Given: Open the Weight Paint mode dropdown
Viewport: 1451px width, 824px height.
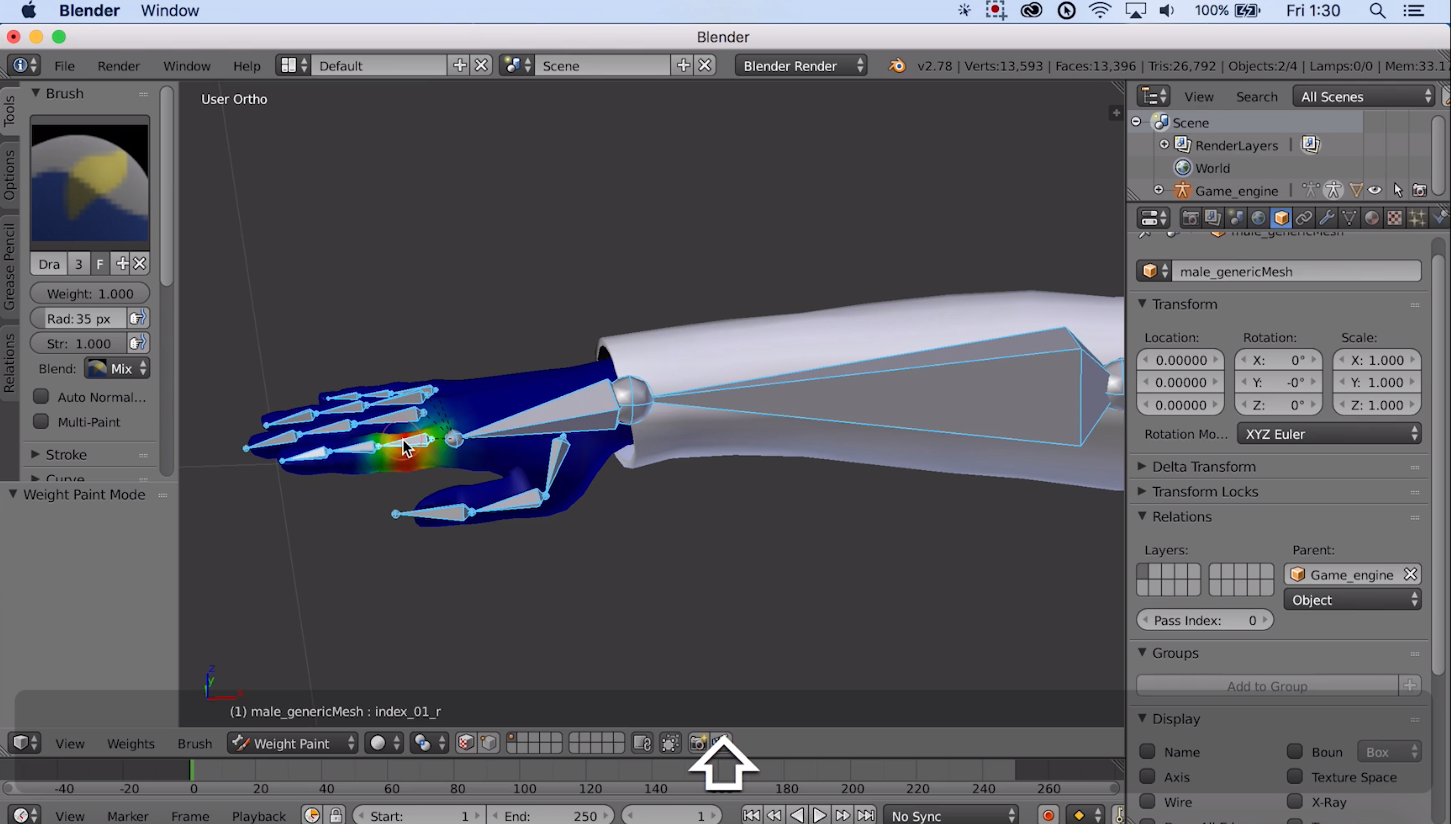Looking at the screenshot, I should point(292,743).
